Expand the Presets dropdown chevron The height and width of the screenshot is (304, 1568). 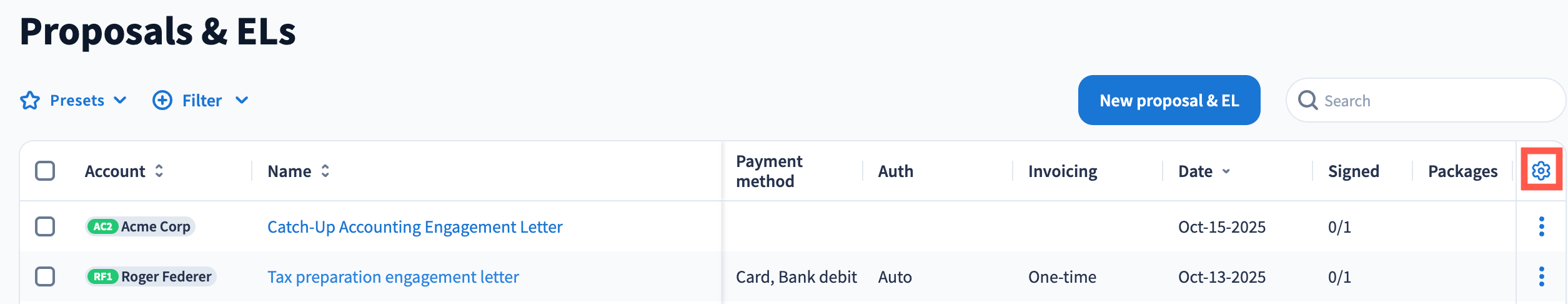tap(121, 100)
